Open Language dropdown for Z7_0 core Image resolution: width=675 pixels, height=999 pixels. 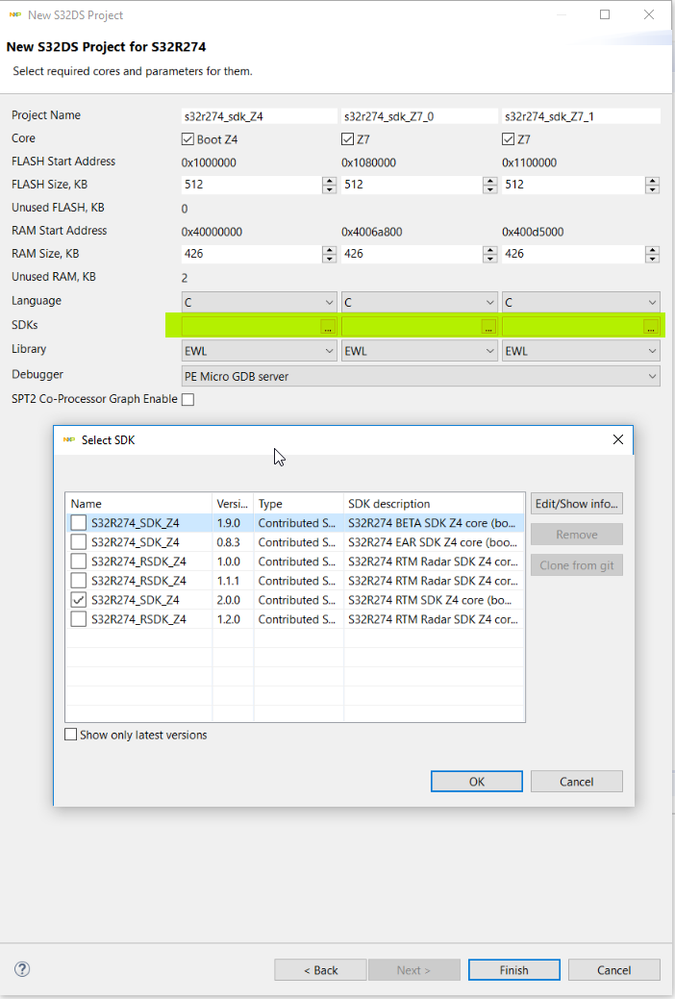coord(419,302)
